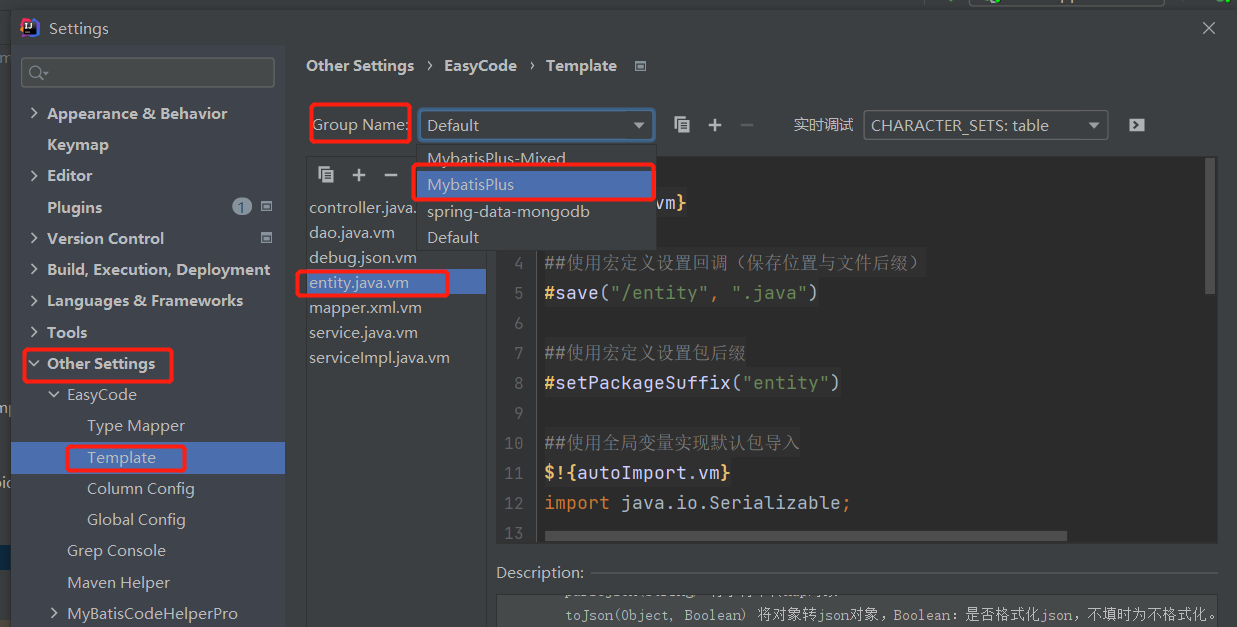Open Type Mapper settings
1237x627 pixels.
136,425
